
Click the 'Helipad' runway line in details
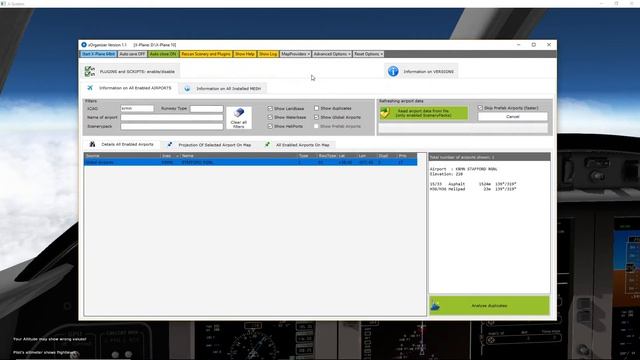473,189
